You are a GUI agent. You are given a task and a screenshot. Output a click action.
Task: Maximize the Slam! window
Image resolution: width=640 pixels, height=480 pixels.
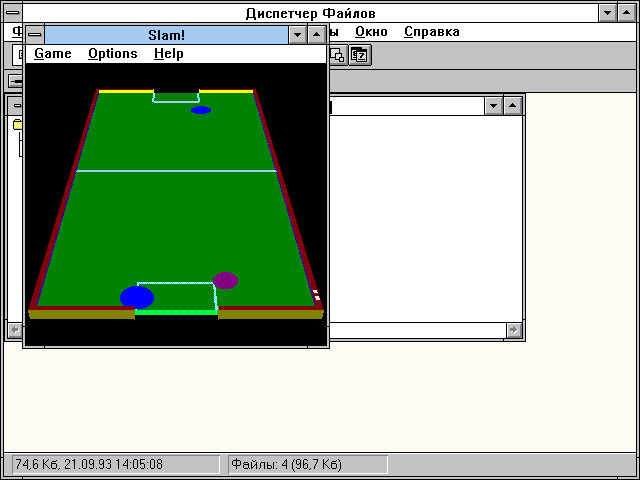pyautogui.click(x=317, y=35)
